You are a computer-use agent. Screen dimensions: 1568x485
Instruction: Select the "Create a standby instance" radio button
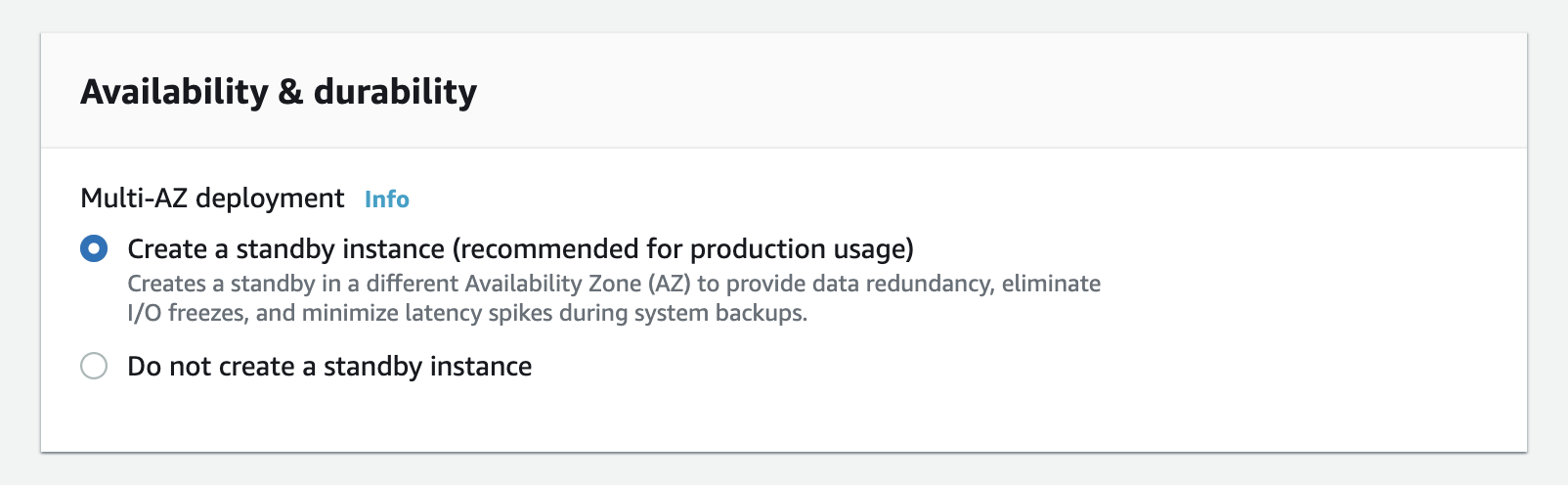pyautogui.click(x=94, y=249)
